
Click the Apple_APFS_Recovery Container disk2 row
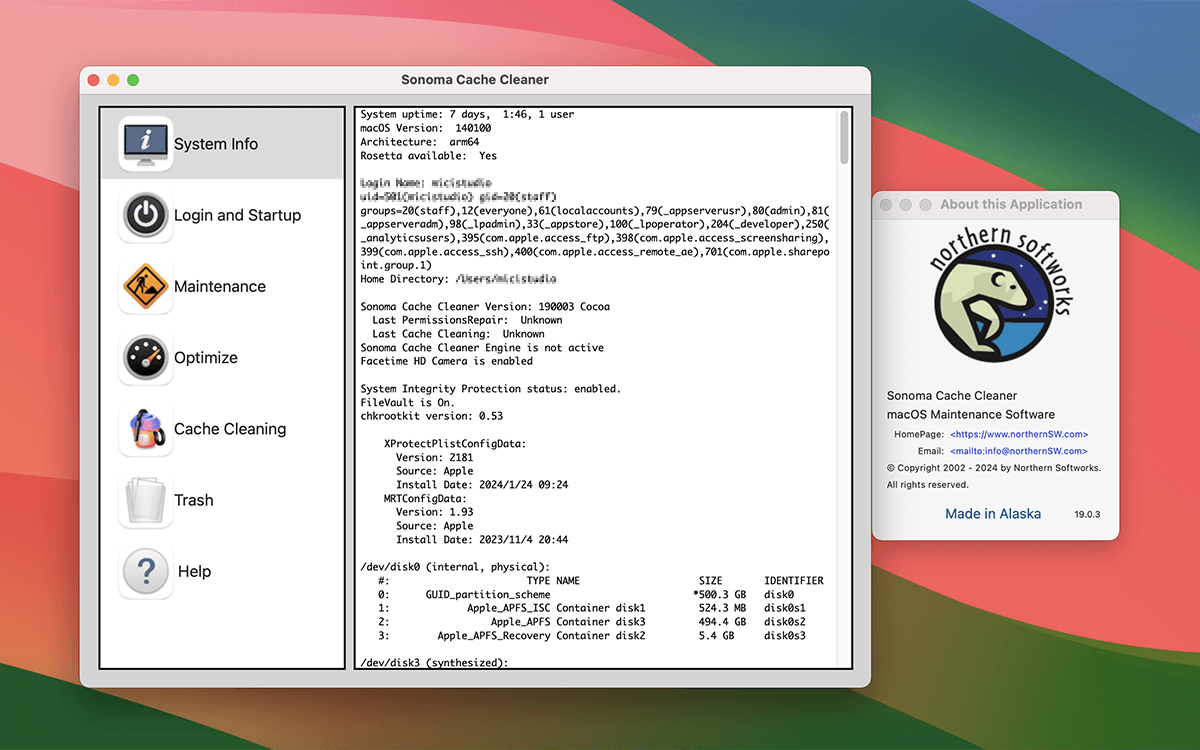(592, 636)
